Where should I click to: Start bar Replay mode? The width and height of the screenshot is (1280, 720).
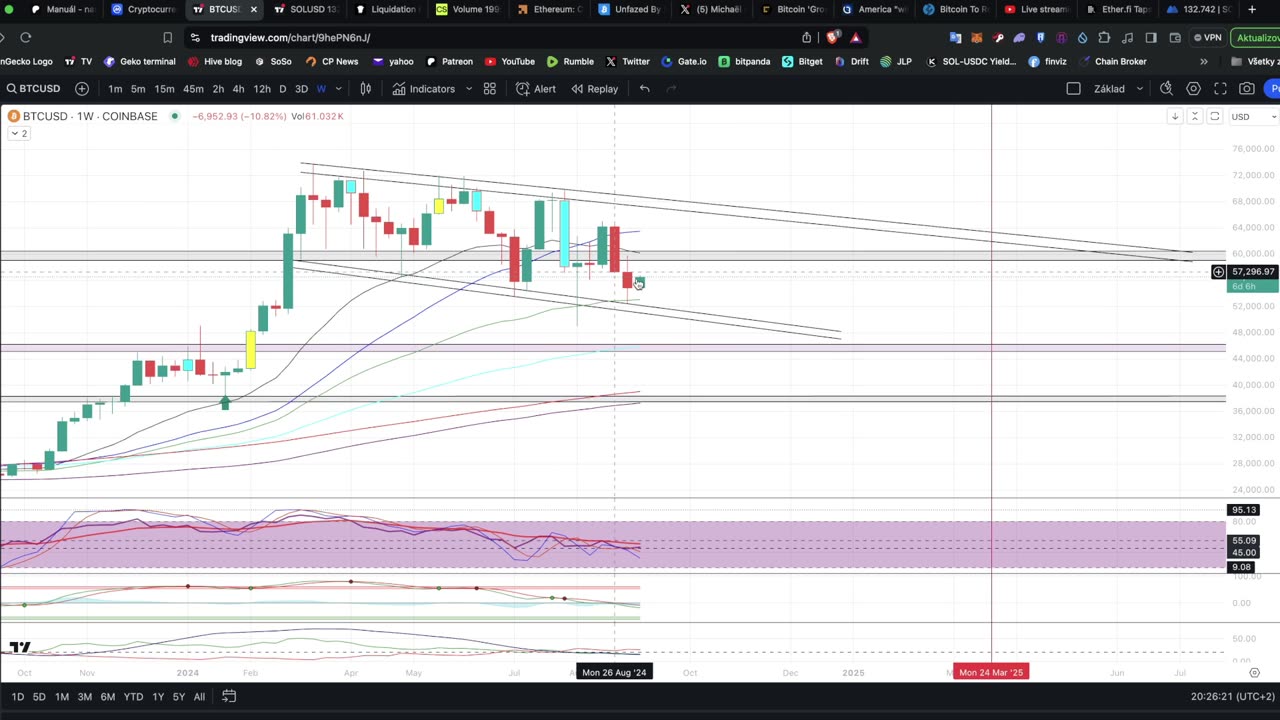tap(594, 89)
